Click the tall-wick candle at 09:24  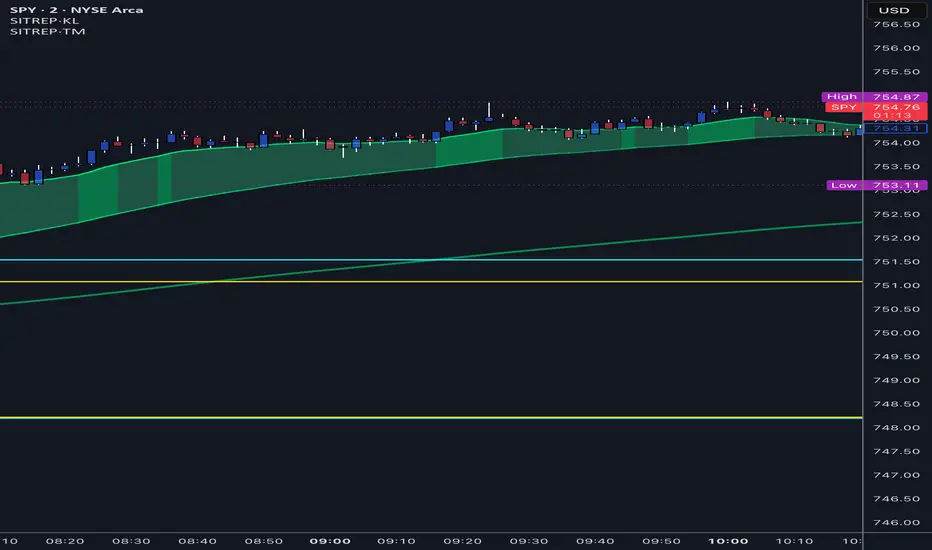[489, 112]
